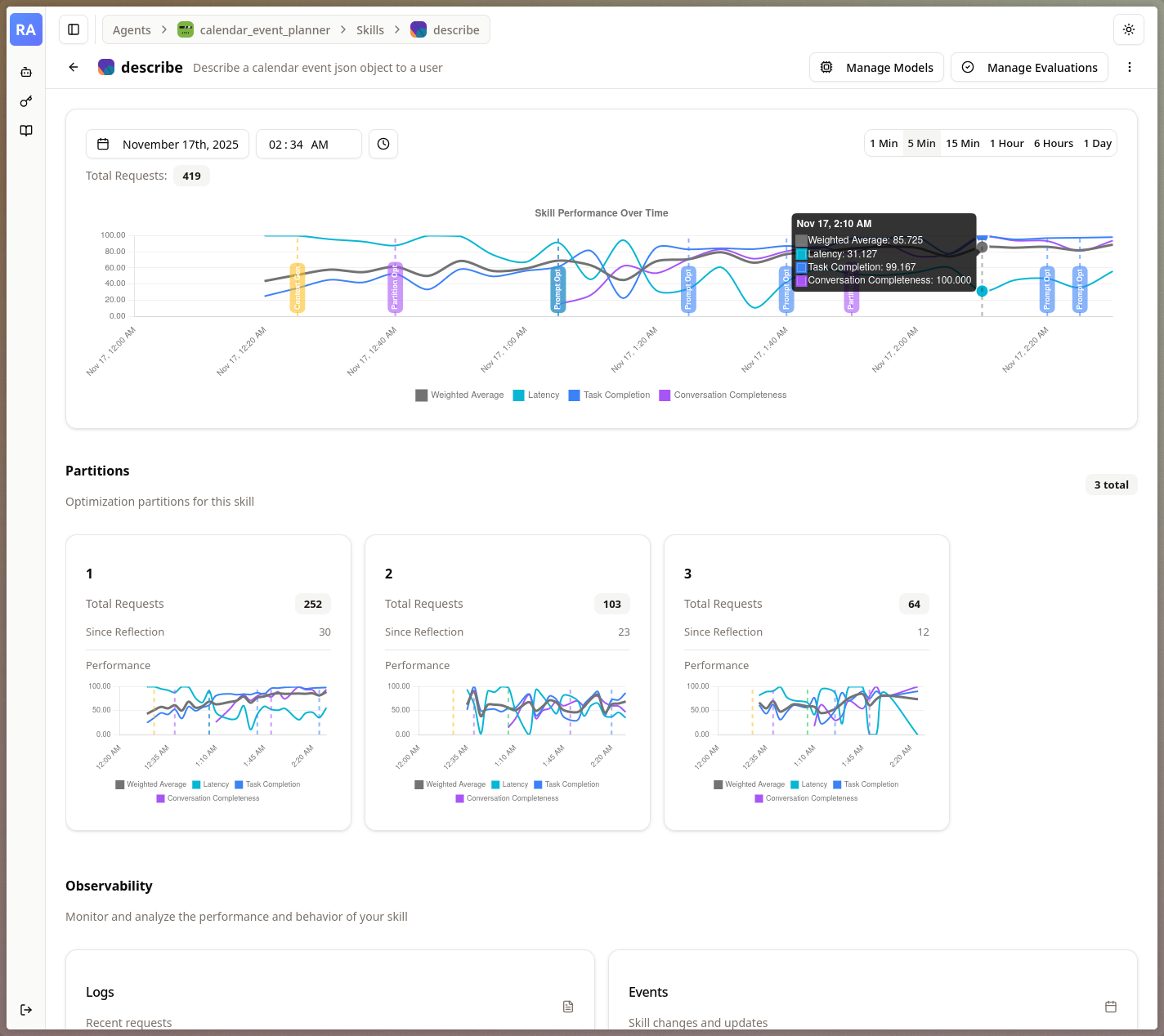The height and width of the screenshot is (1036, 1164).
Task: Open the November 17th, 2025 date picker
Action: [168, 144]
